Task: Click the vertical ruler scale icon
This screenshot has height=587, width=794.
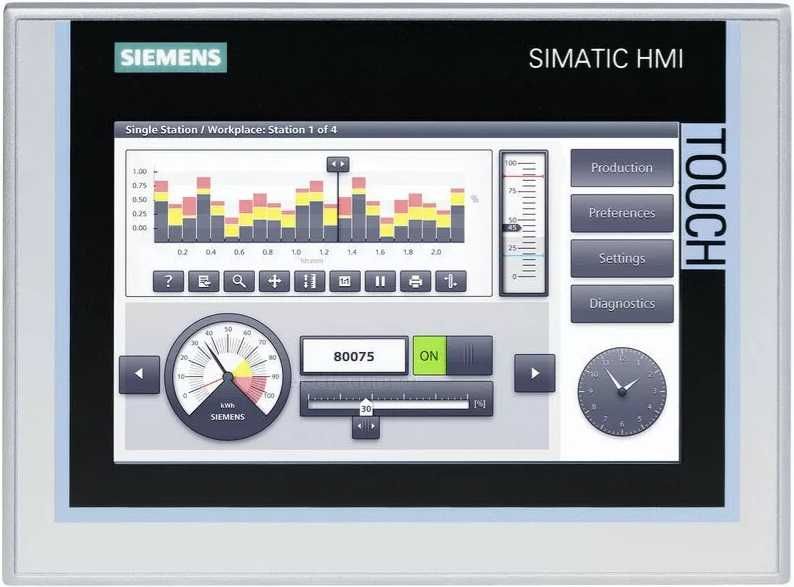Action: [310, 281]
